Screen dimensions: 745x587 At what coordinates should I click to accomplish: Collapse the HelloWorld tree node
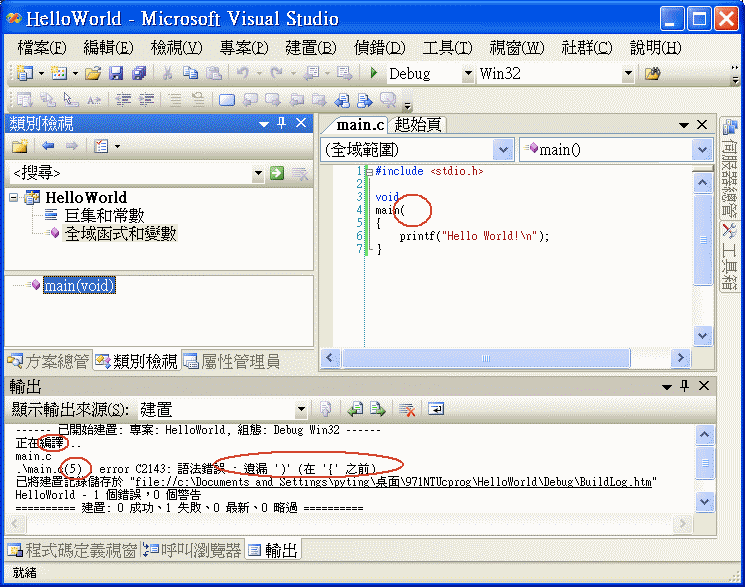click(x=14, y=197)
